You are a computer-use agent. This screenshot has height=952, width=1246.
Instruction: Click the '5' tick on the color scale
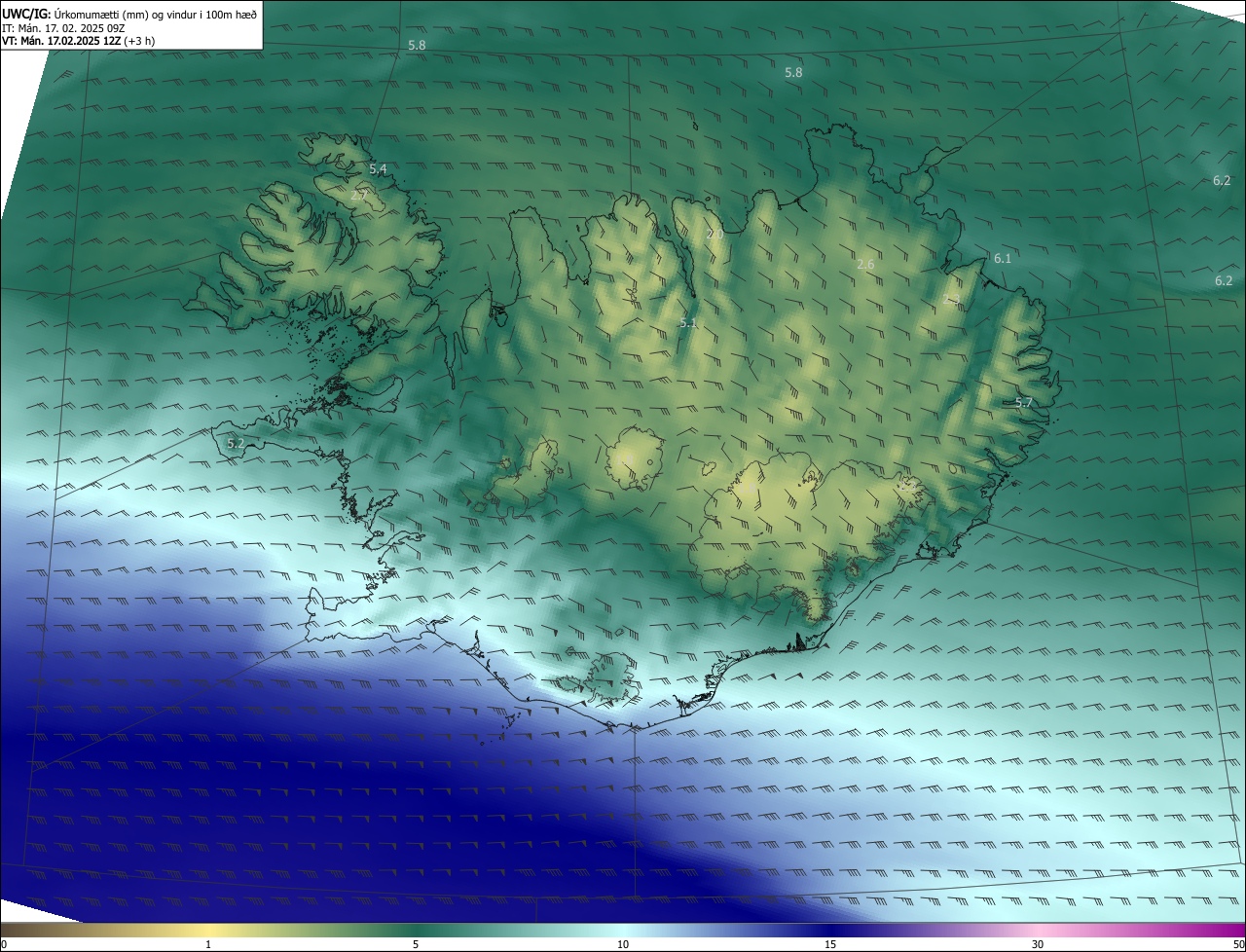[x=416, y=944]
